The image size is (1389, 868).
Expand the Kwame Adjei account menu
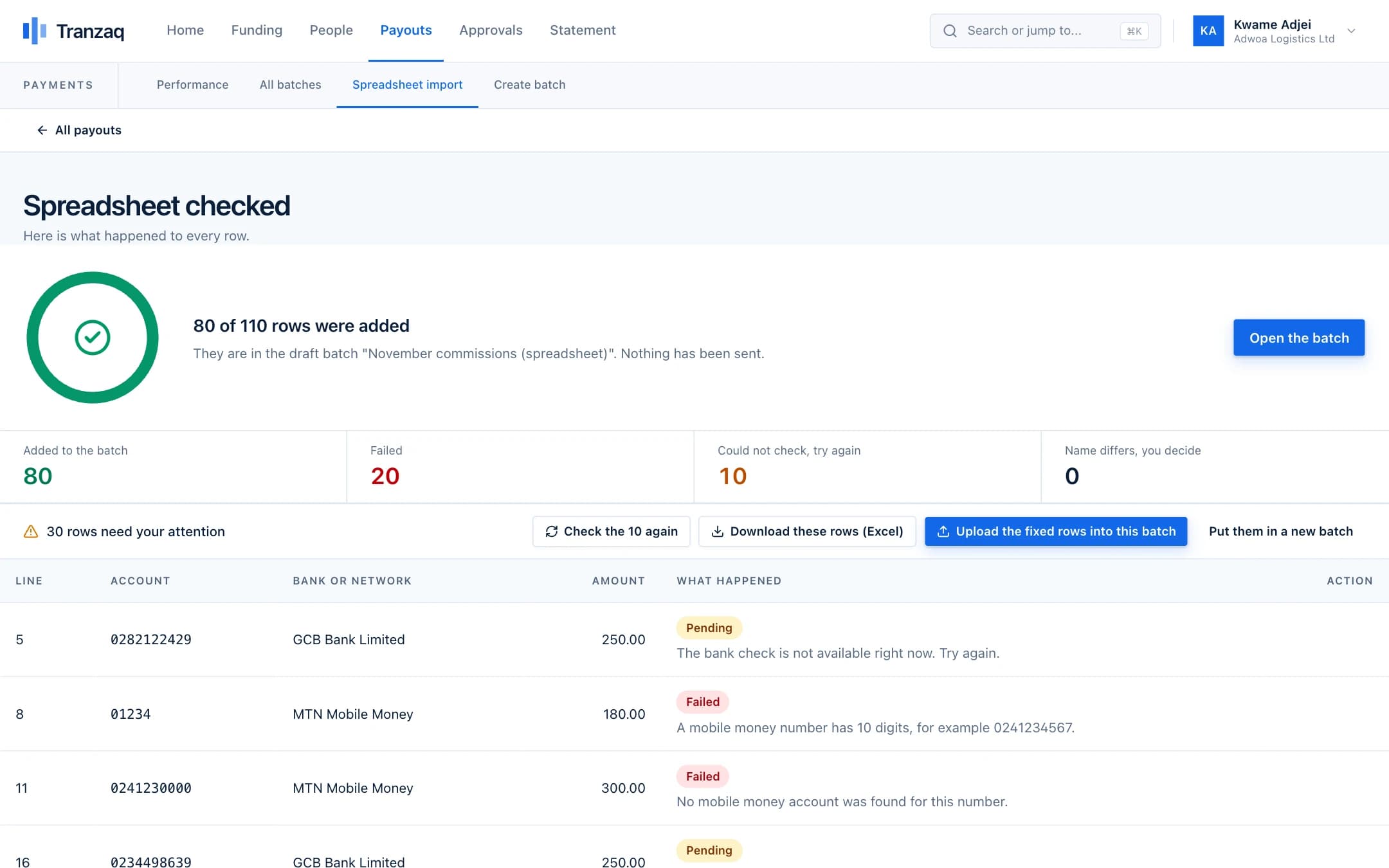1351,31
